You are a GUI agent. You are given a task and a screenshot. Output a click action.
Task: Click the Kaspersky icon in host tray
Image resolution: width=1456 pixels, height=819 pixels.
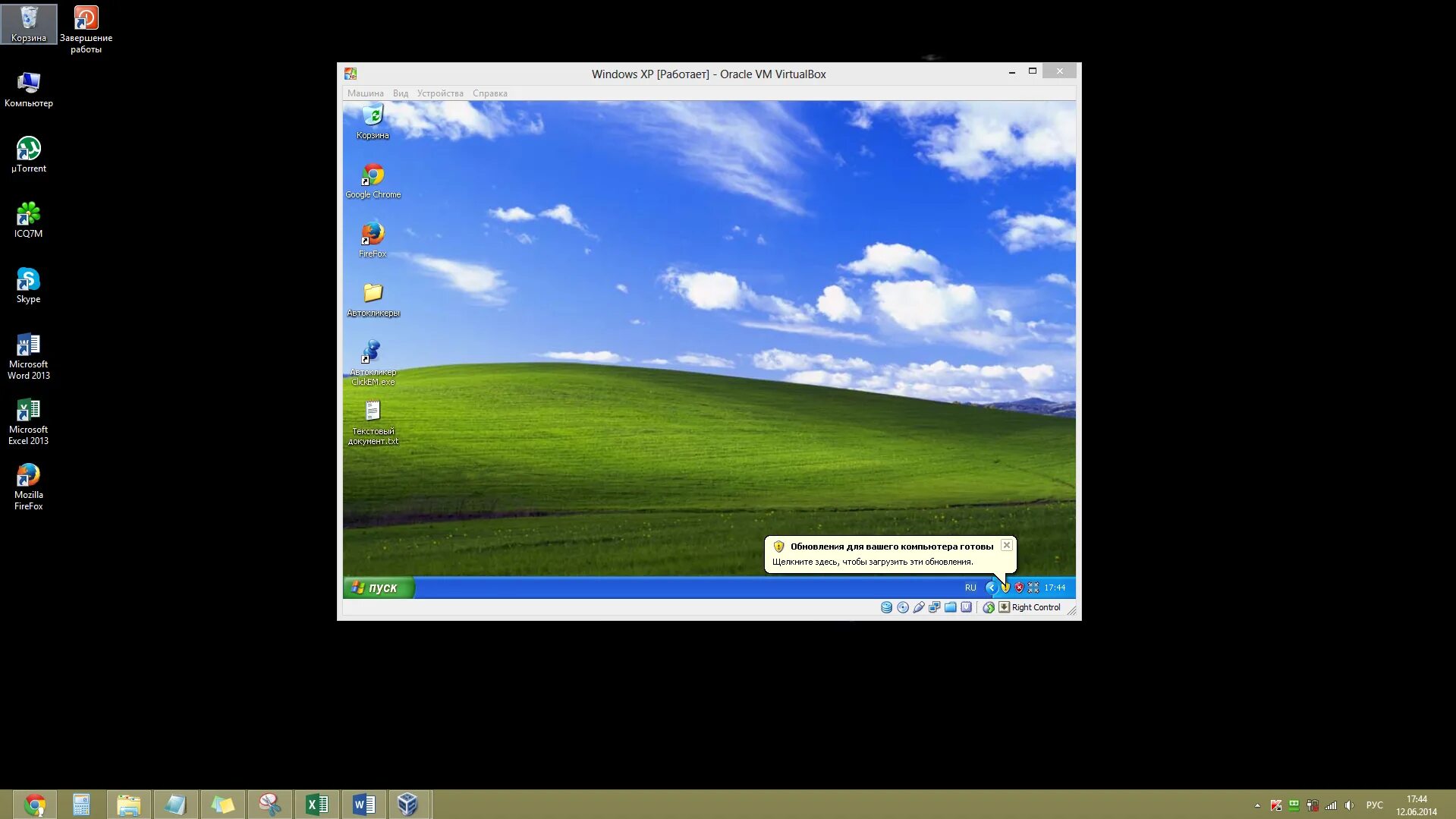pyautogui.click(x=1276, y=805)
